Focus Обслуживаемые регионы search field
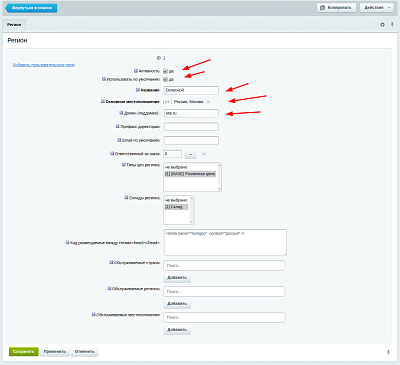 (224, 291)
